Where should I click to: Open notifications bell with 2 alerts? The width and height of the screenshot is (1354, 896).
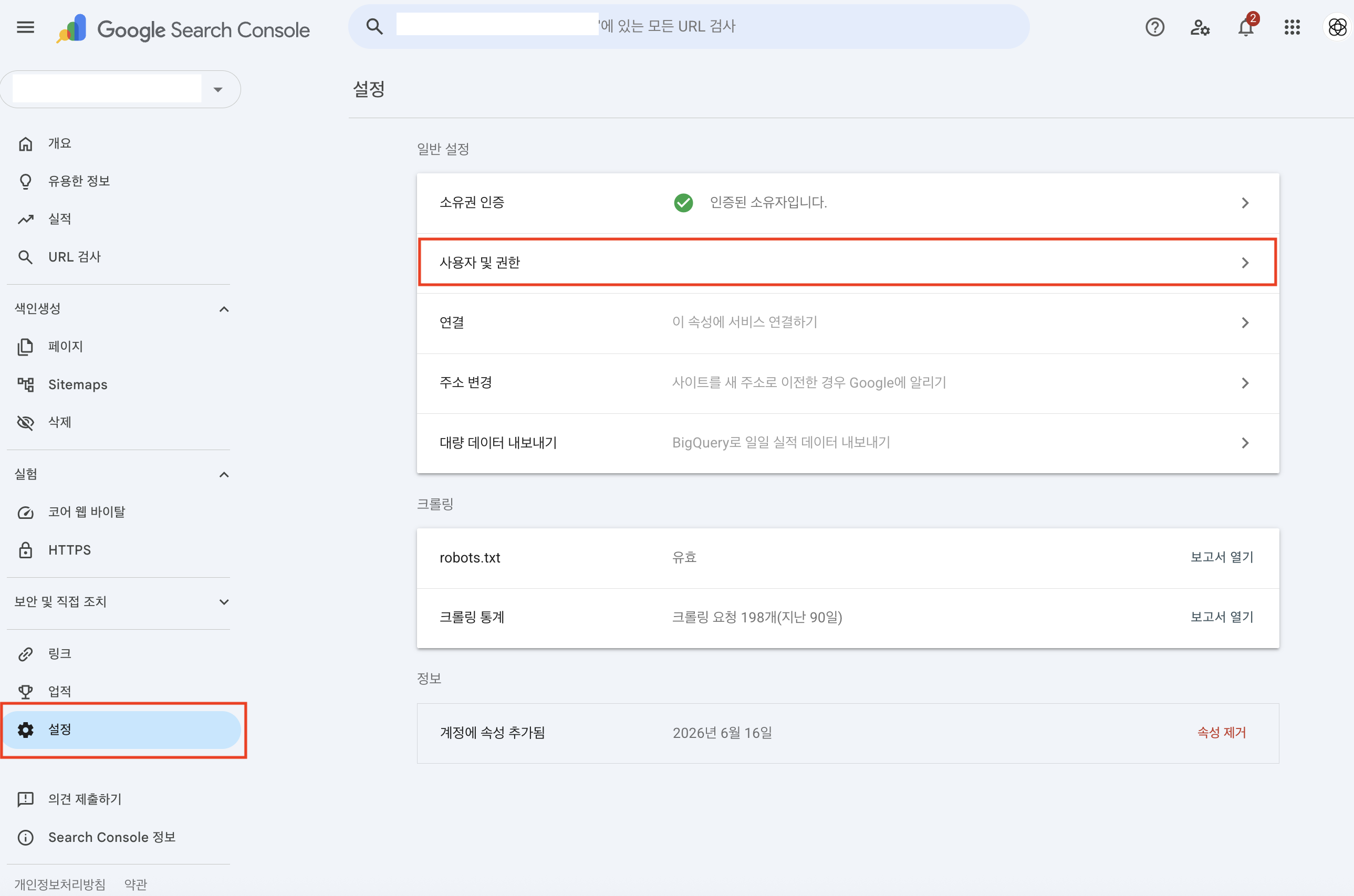[x=1247, y=26]
